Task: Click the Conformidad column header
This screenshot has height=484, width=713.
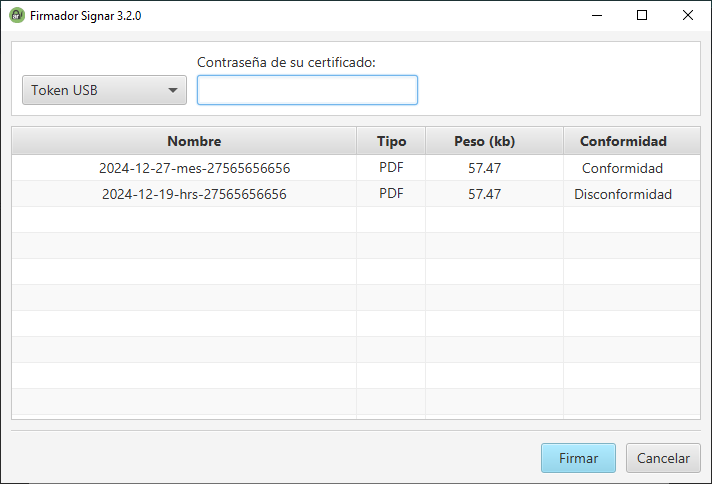Action: 632,141
